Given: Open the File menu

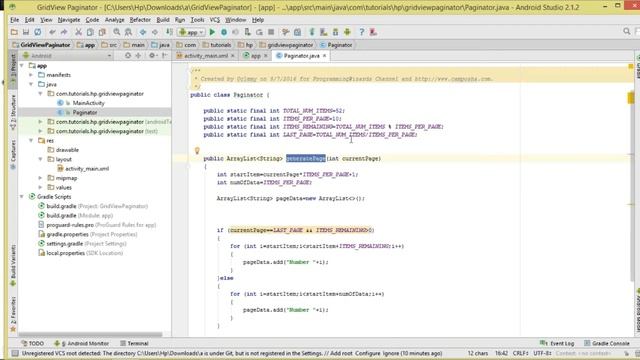Looking at the screenshot, I should 14,20.
